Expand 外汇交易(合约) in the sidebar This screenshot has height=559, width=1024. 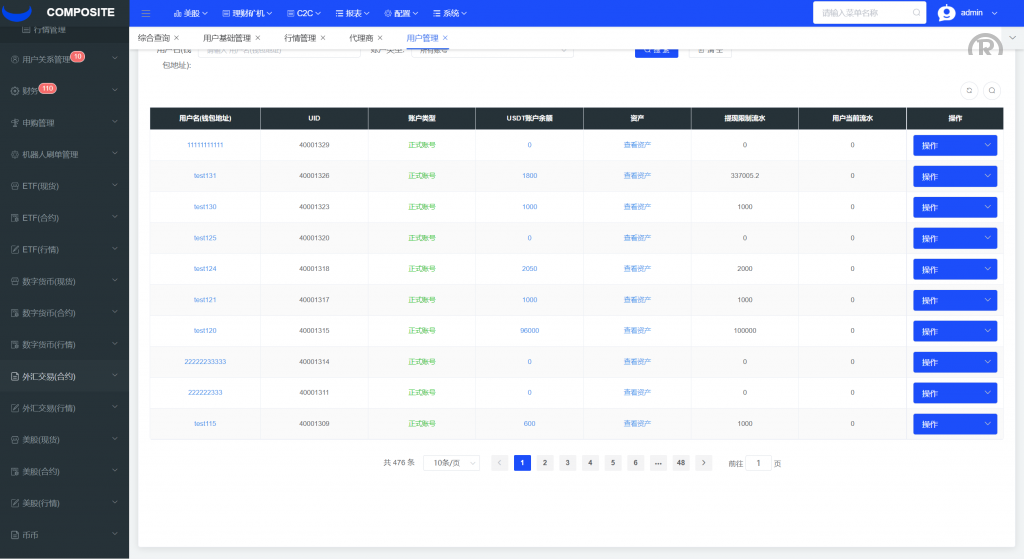point(64,377)
